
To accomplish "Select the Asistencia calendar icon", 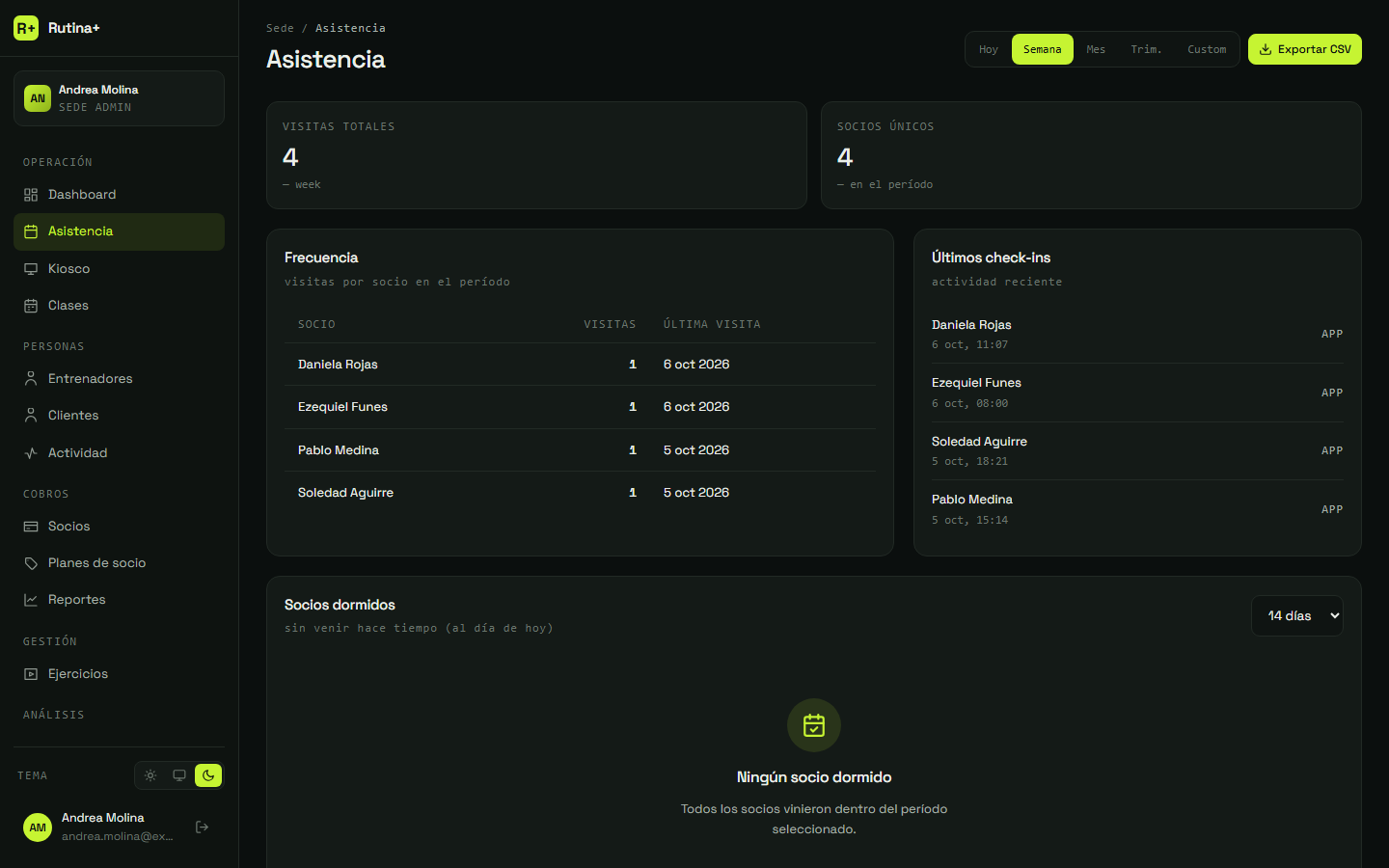I will [x=31, y=231].
